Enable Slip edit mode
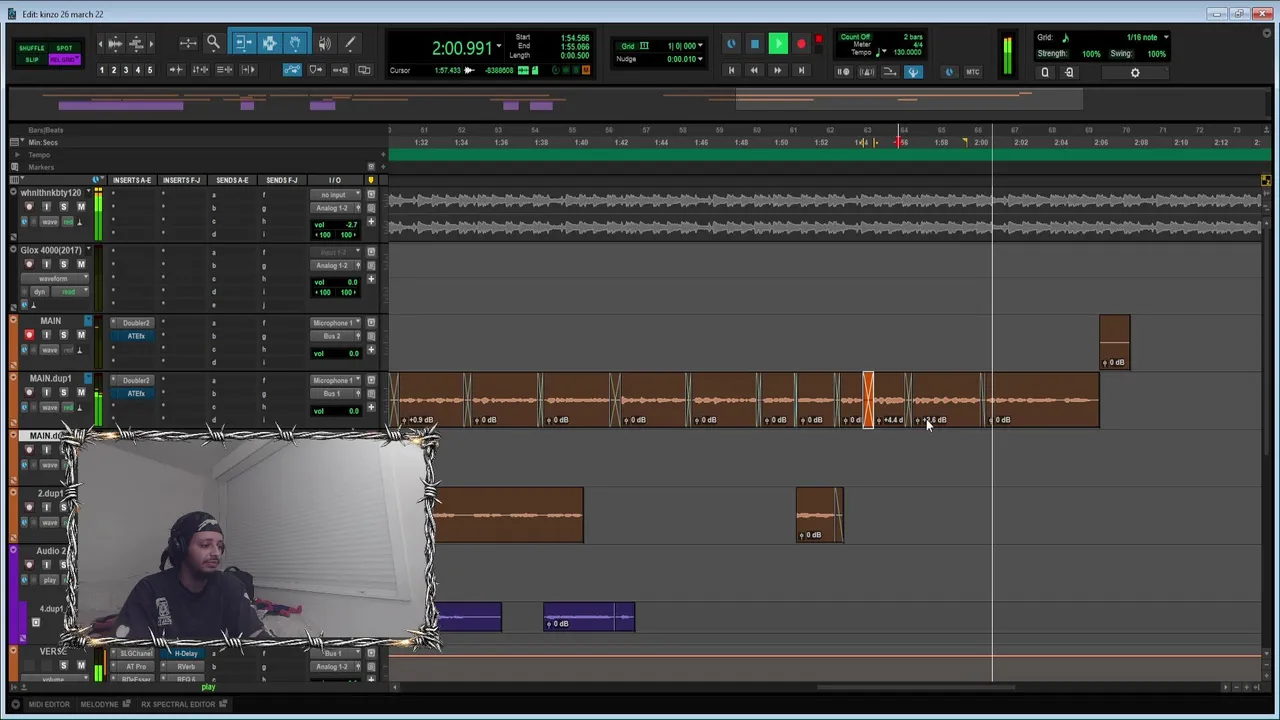This screenshot has height=720, width=1280. coord(32,60)
